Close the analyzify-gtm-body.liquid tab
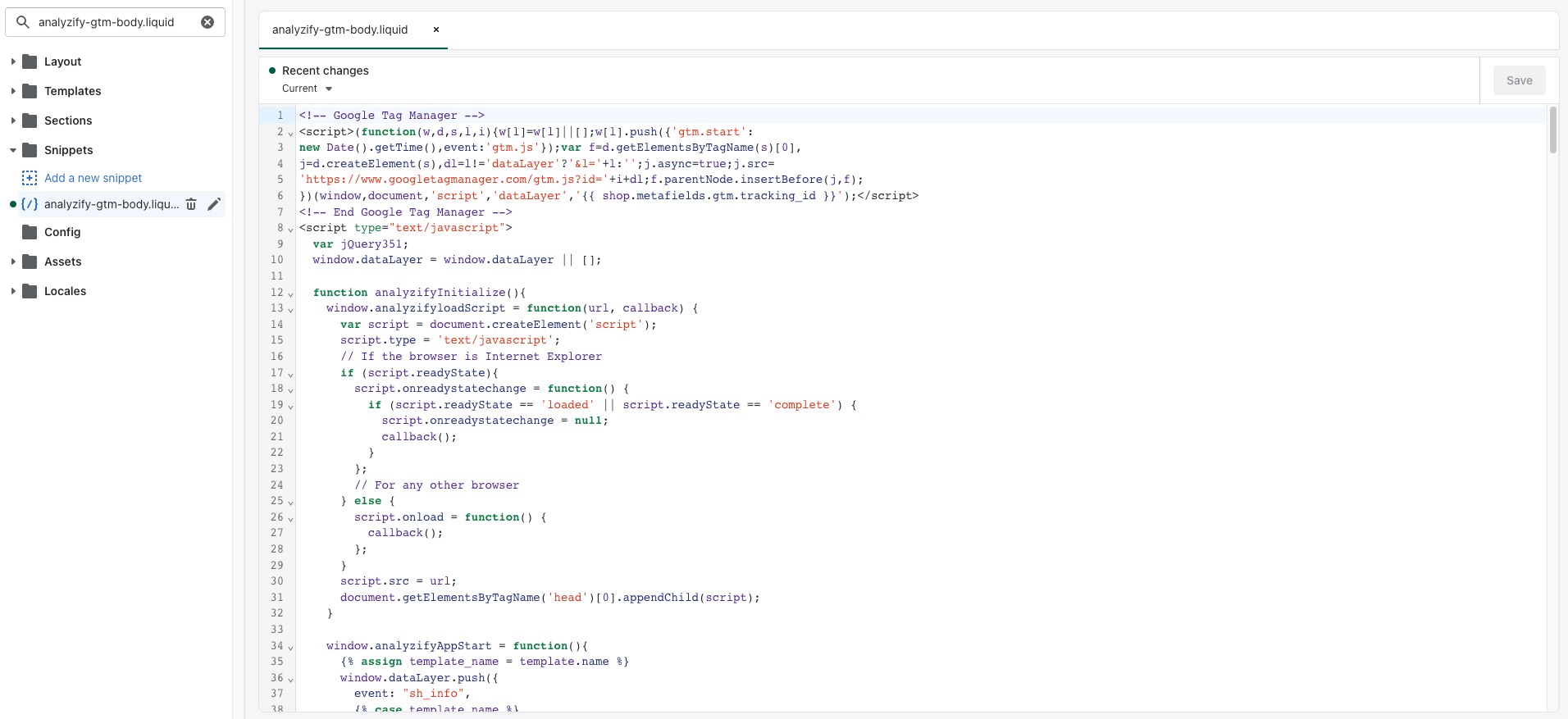Viewport: 1568px width, 719px height. [x=436, y=30]
